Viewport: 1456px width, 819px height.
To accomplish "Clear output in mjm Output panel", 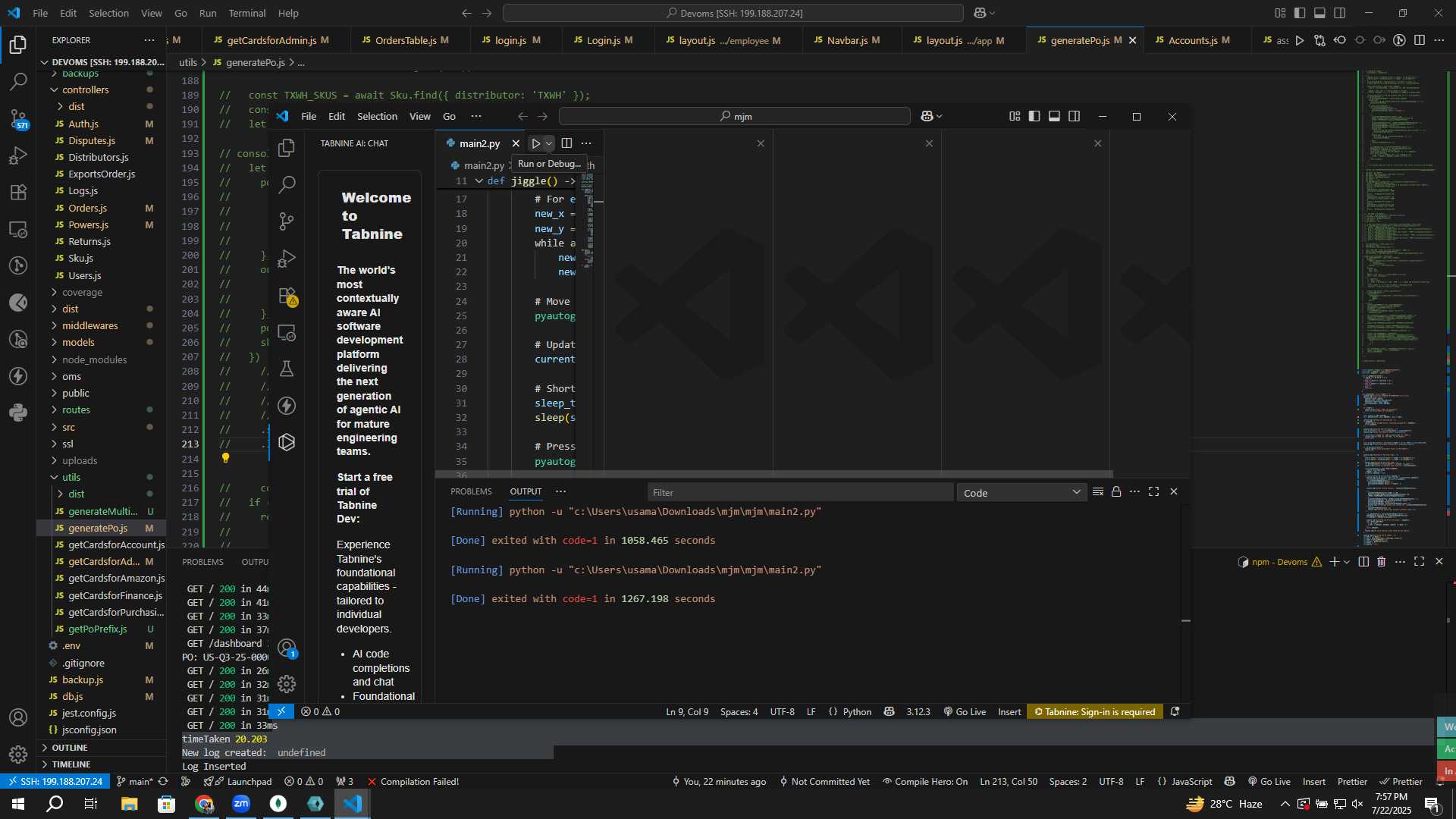I will click(x=1097, y=492).
